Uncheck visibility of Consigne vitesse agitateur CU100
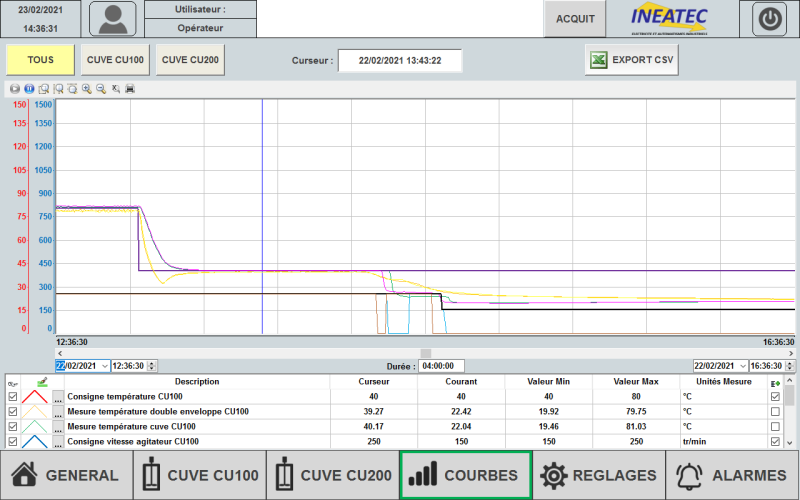The height and width of the screenshot is (500, 800). click(x=13, y=441)
